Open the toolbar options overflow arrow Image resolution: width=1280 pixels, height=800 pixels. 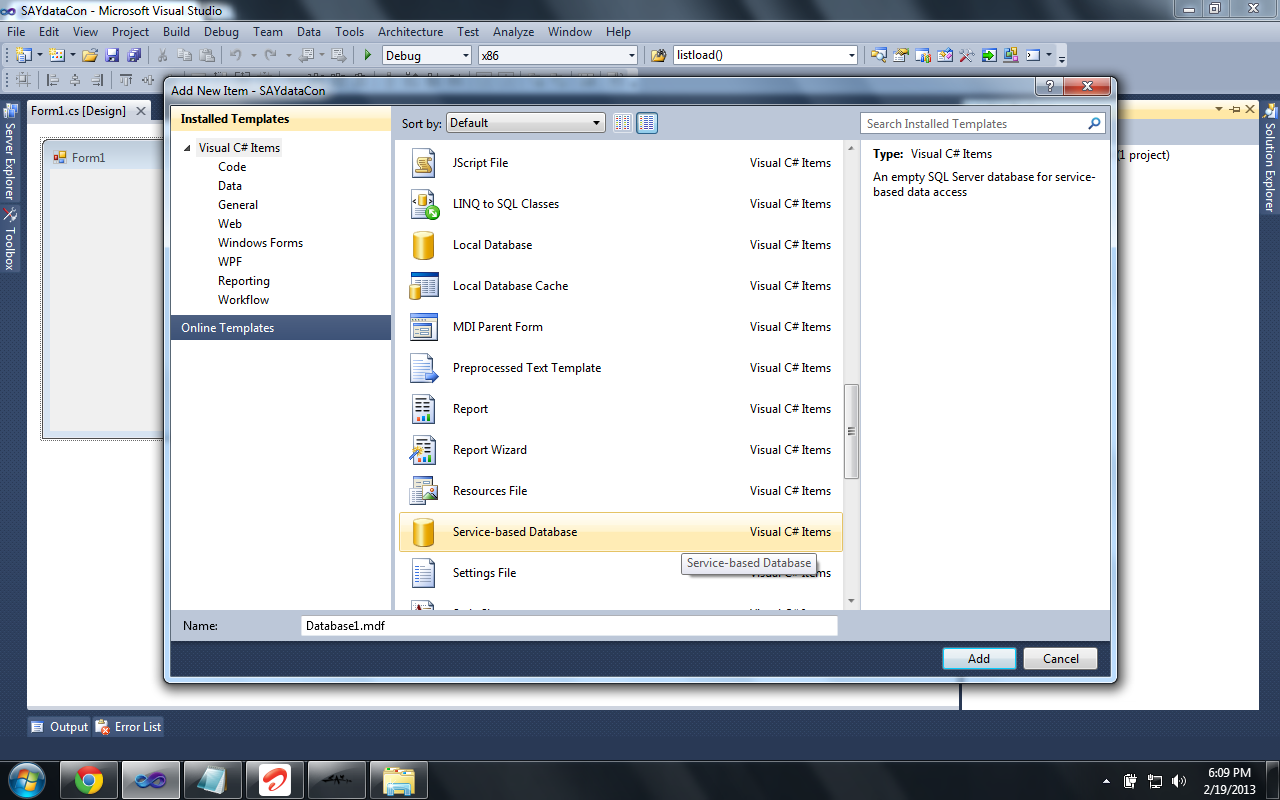click(1062, 58)
